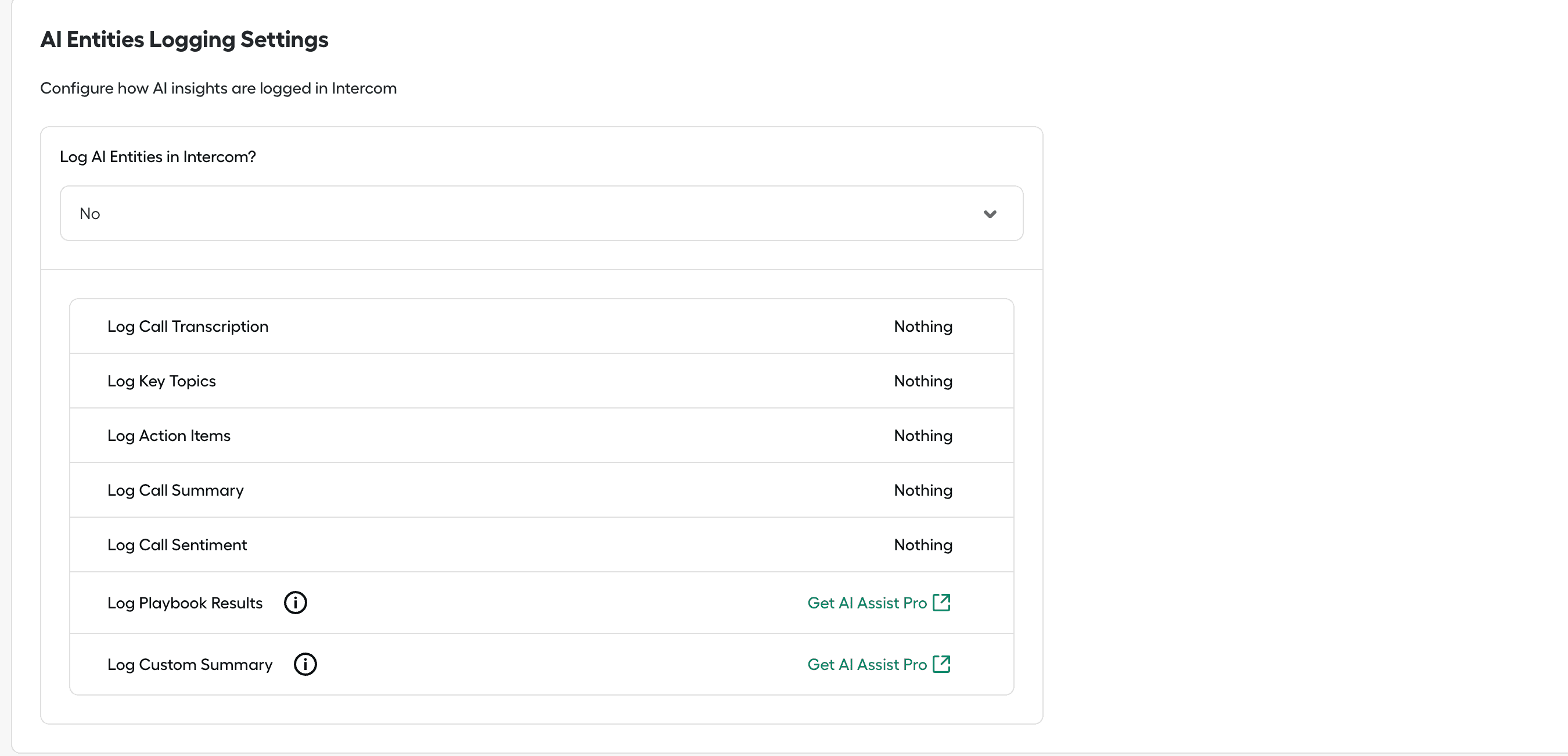Click external link icon in Log Playbook Results row
Screen dimensions: 1568x756
click(941, 602)
